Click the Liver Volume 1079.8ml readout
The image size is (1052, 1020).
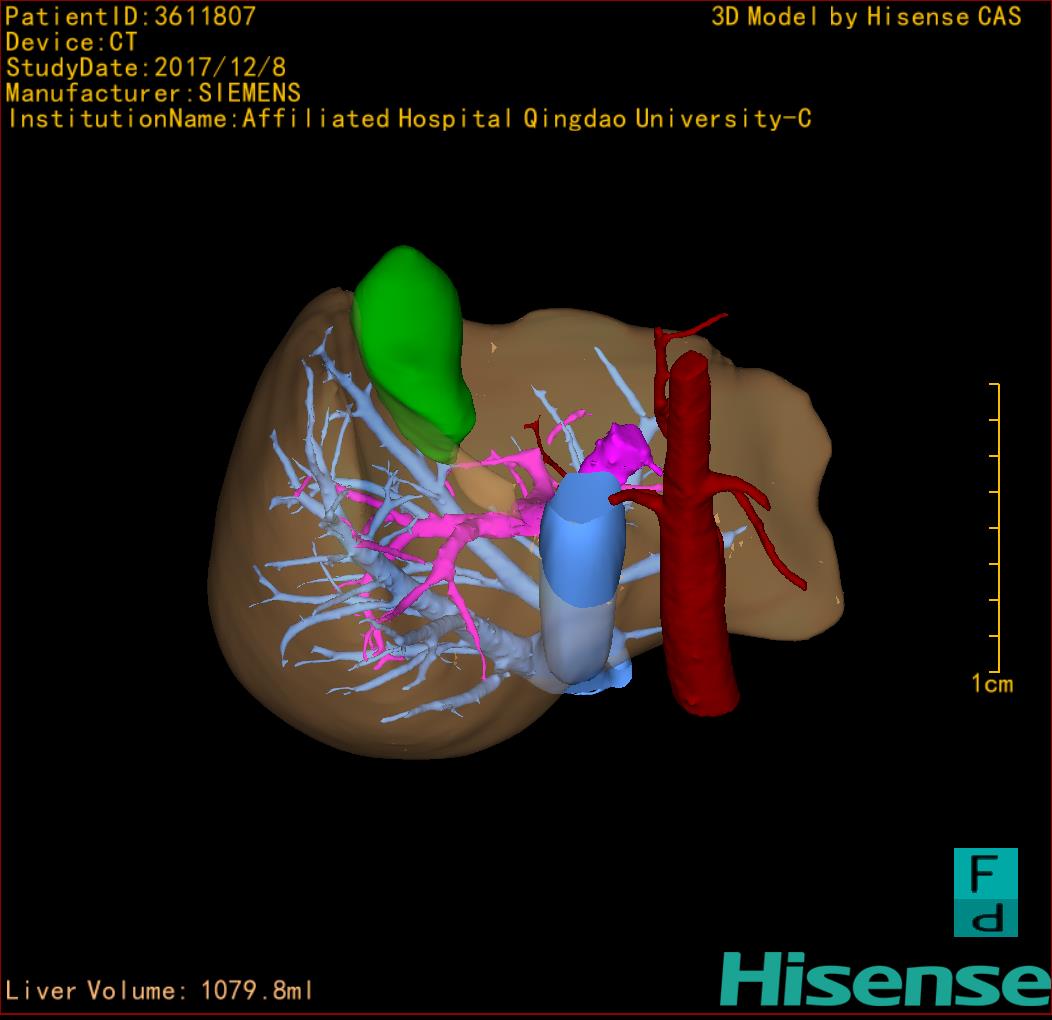tap(160, 991)
